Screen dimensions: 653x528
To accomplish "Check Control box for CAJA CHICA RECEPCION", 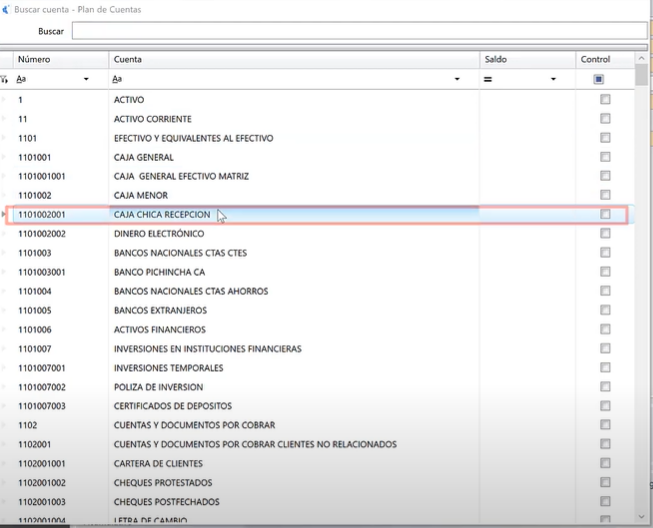I will coord(605,214).
